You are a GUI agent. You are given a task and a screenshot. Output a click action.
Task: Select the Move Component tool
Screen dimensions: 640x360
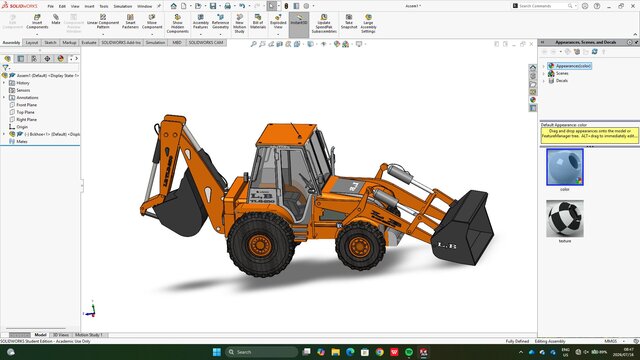point(152,22)
